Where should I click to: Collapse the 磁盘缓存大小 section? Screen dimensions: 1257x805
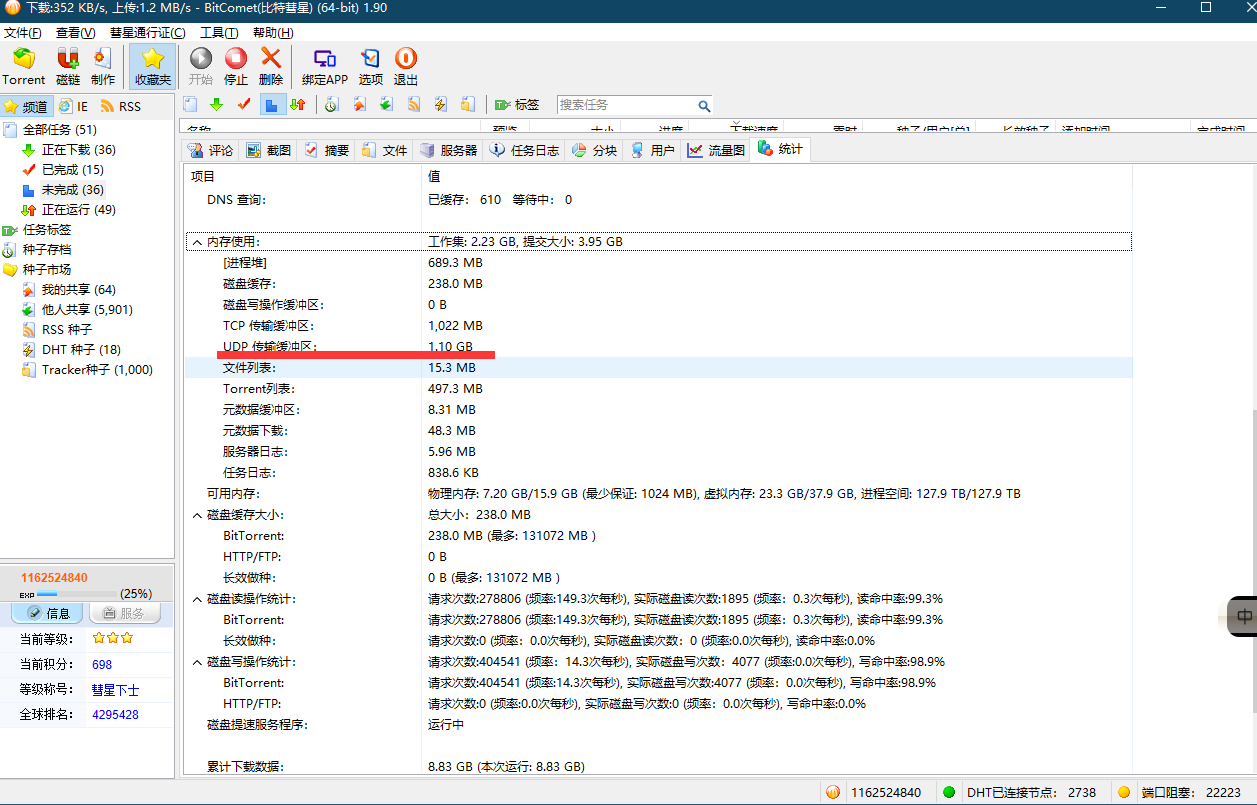(x=197, y=515)
